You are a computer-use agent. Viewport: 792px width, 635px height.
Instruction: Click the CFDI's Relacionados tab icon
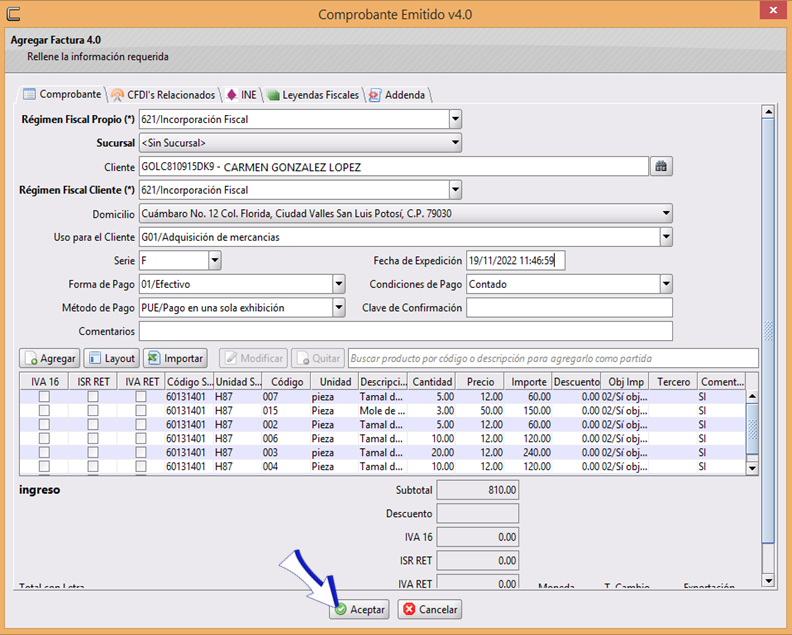(x=117, y=95)
